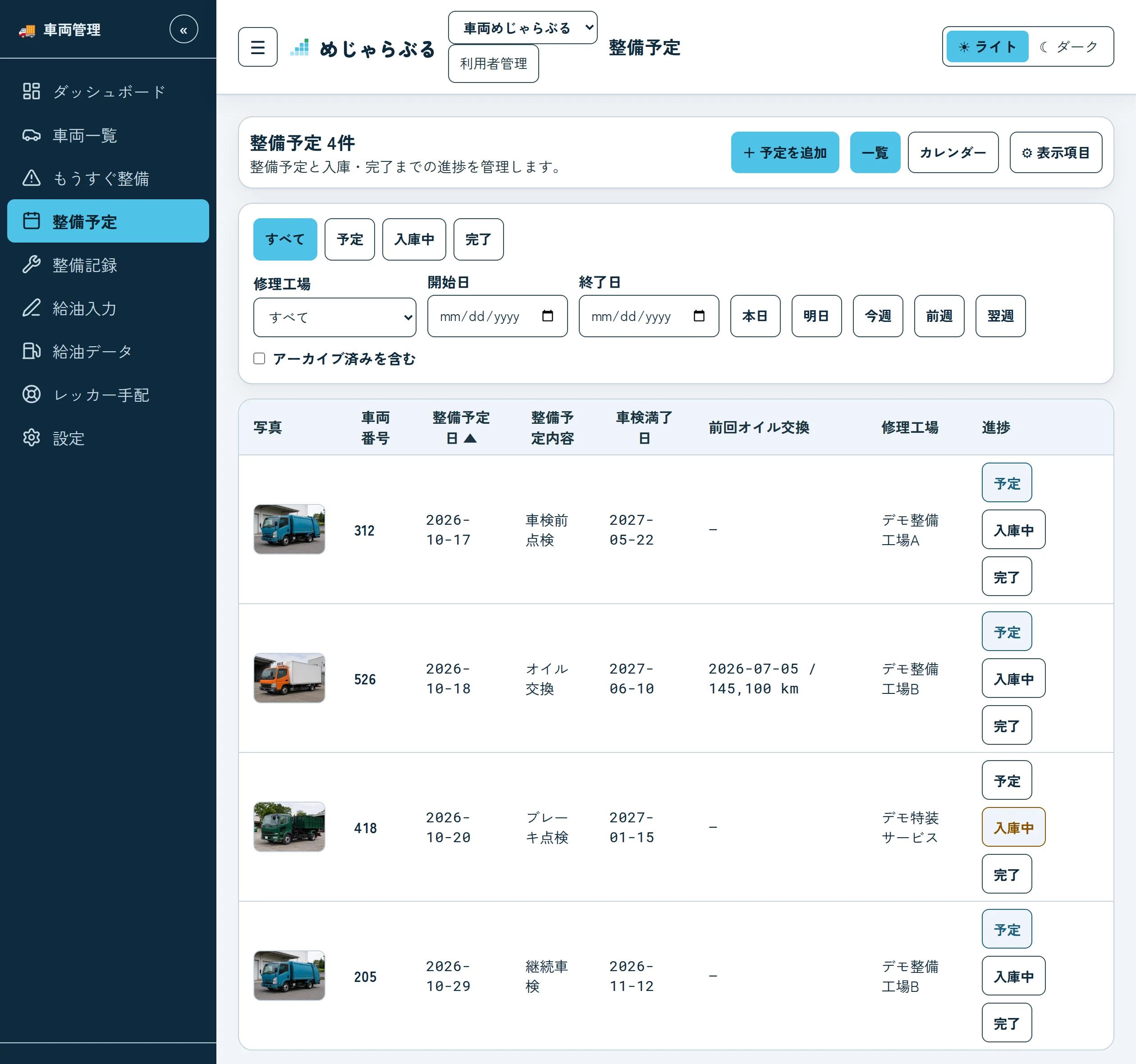This screenshot has width=1136, height=1064.
Task: Open photo thumbnail of vehicle 526
Action: 289,678
